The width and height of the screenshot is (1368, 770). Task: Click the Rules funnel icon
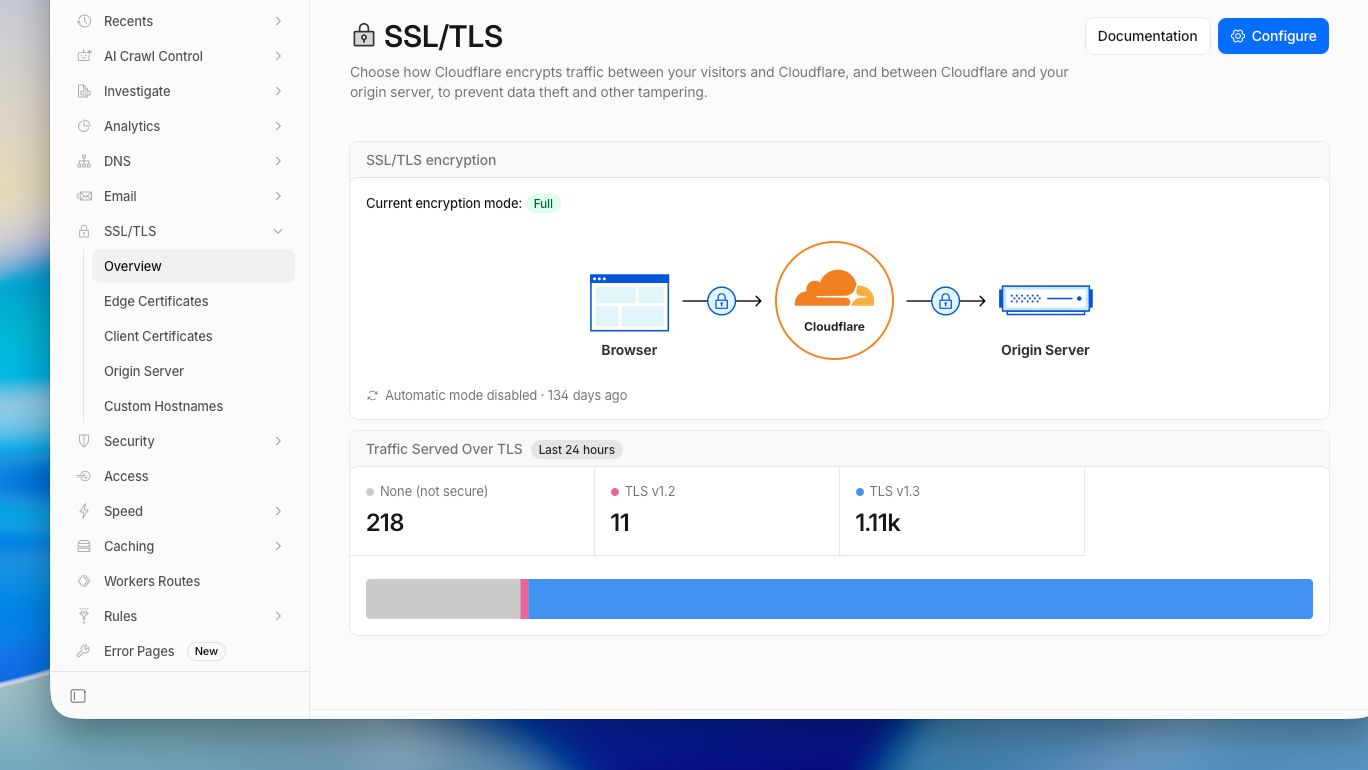click(x=84, y=616)
